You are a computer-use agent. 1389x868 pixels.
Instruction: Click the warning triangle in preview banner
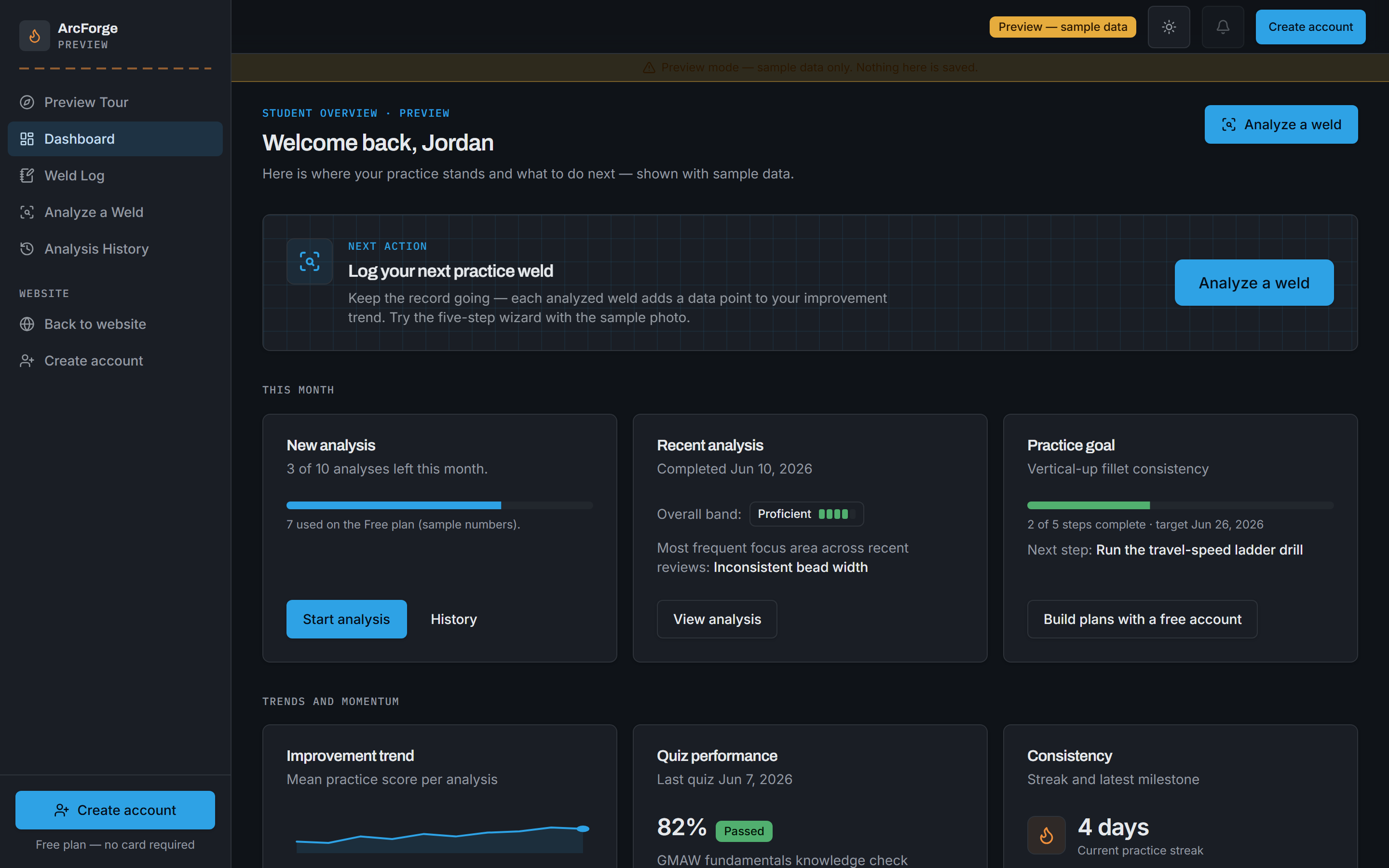coord(649,68)
